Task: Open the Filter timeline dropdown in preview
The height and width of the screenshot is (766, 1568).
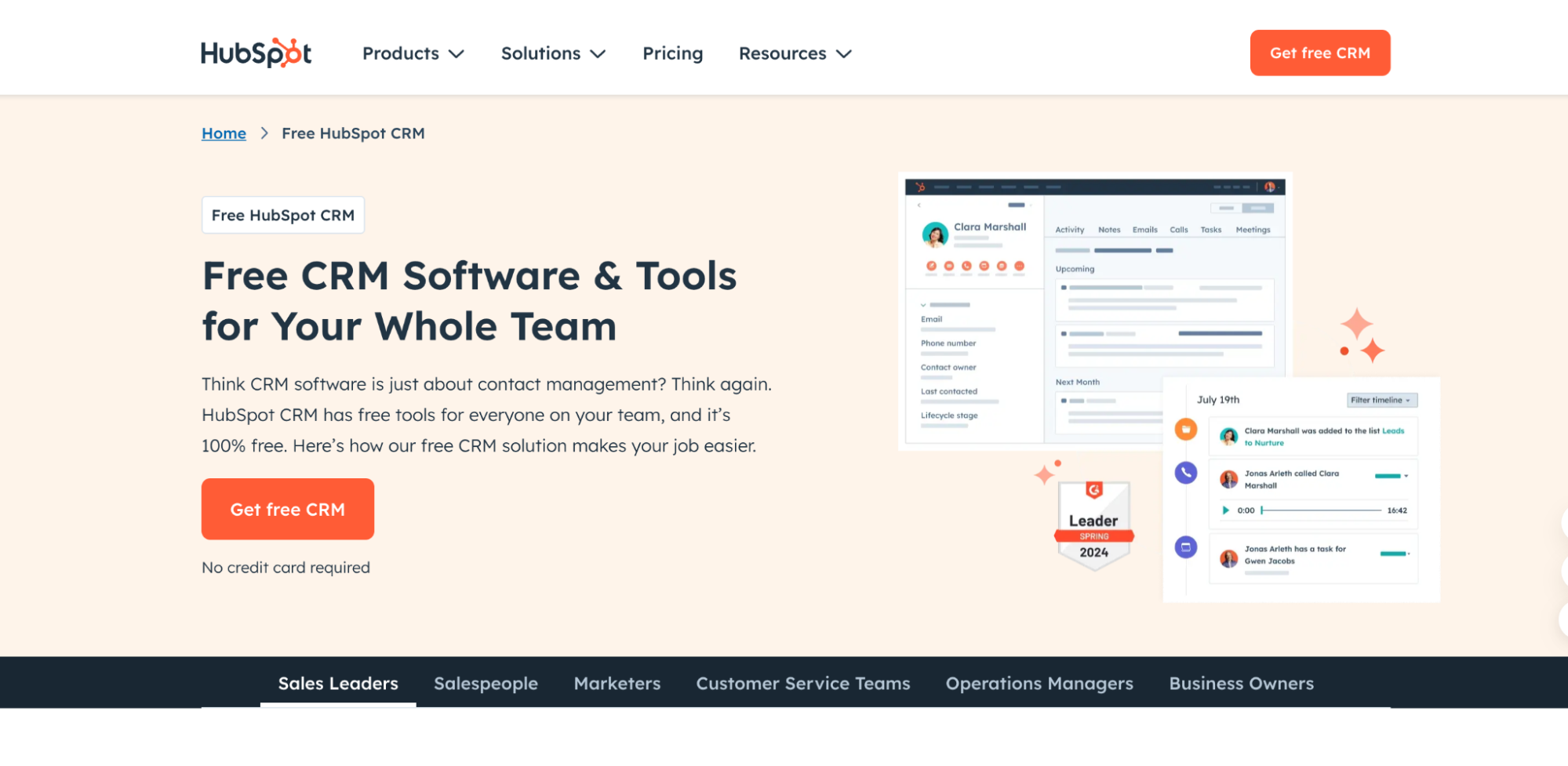Action: 1382,400
